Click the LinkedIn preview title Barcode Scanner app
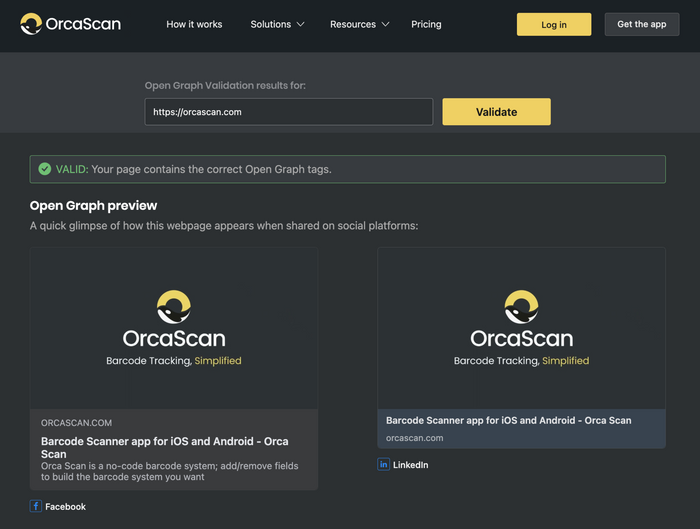Viewport: 700px width, 529px height. tap(508, 420)
